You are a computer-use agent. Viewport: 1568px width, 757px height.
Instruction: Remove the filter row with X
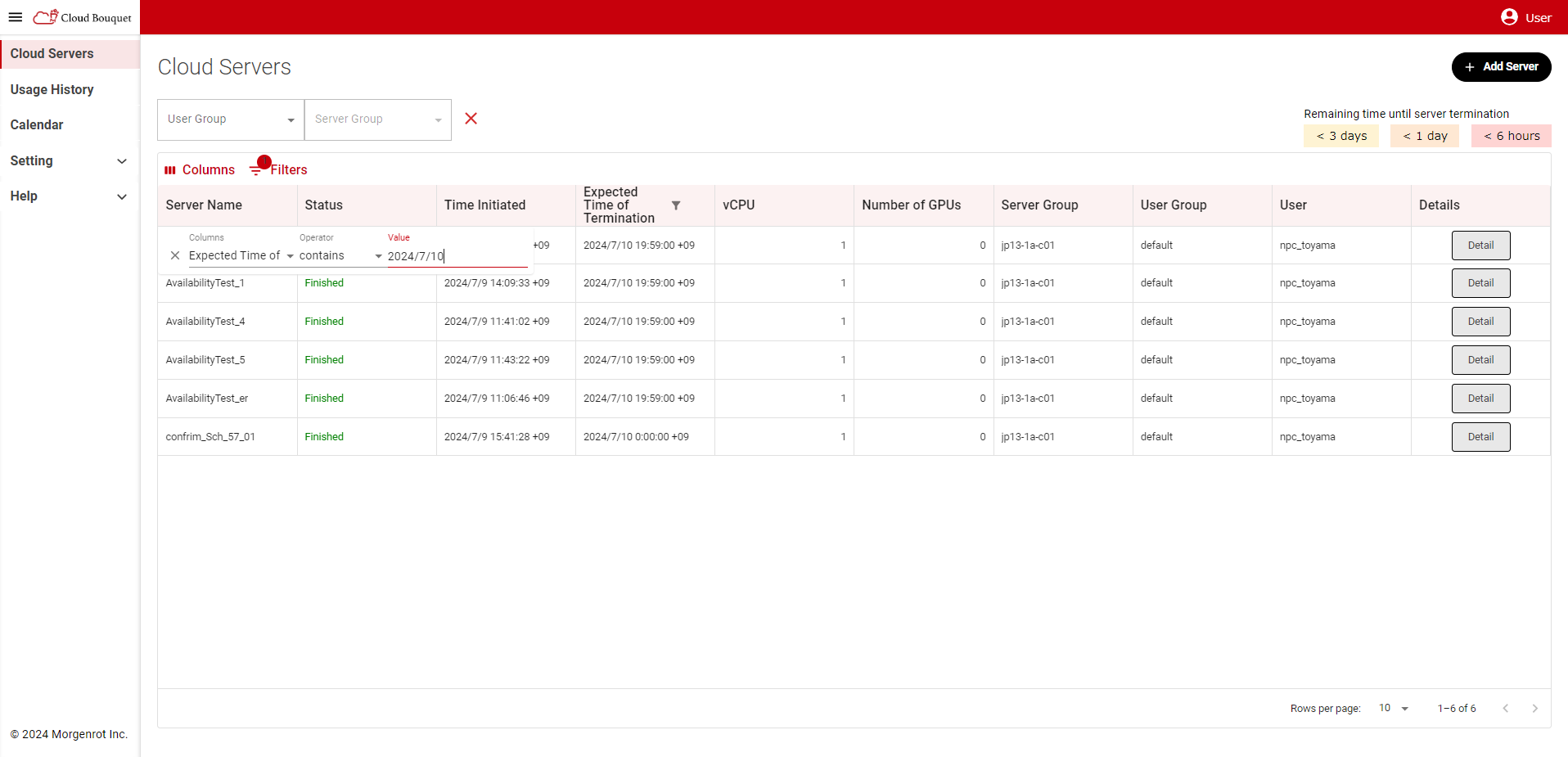tap(175, 255)
